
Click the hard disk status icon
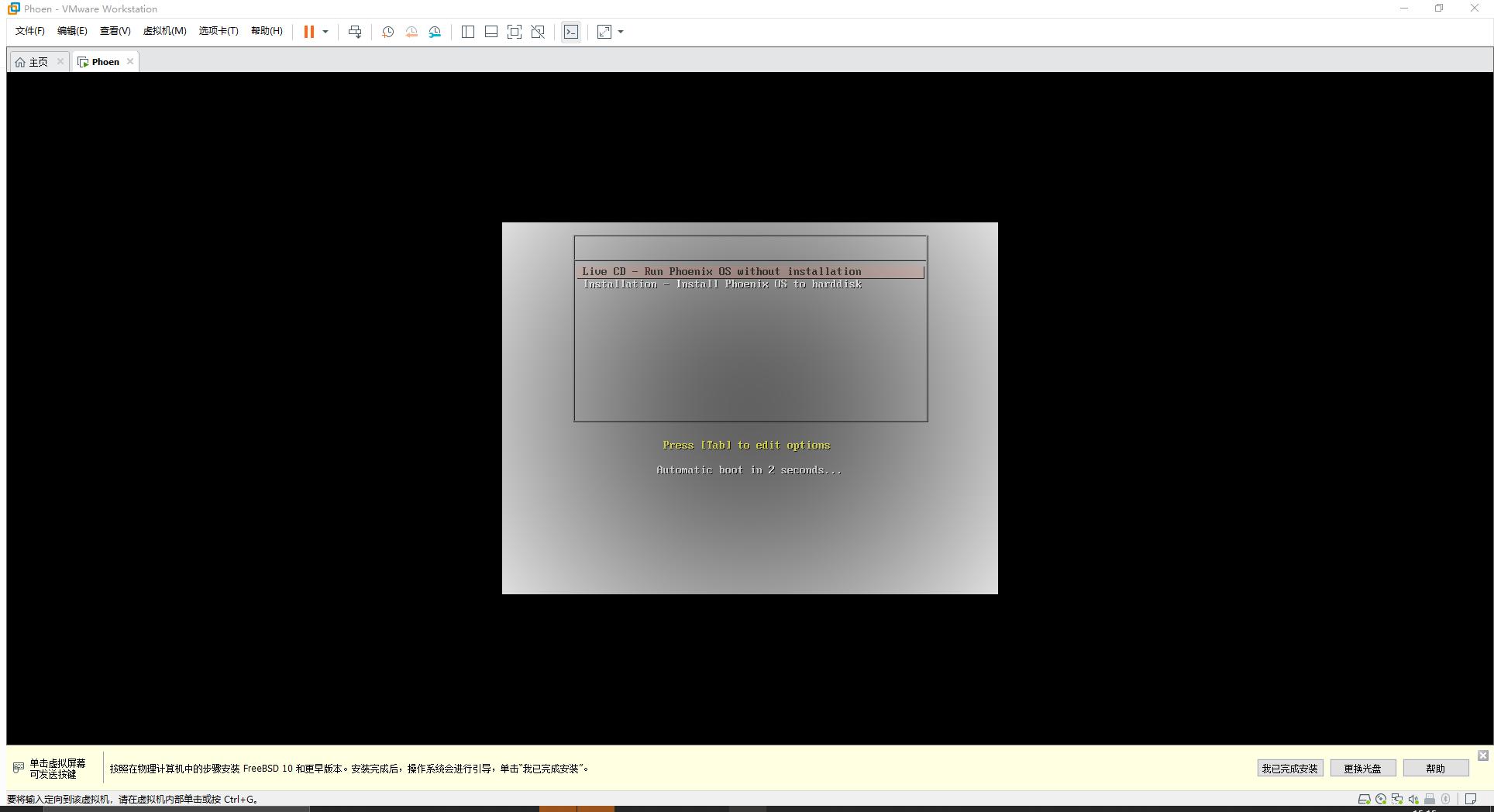coord(1364,799)
